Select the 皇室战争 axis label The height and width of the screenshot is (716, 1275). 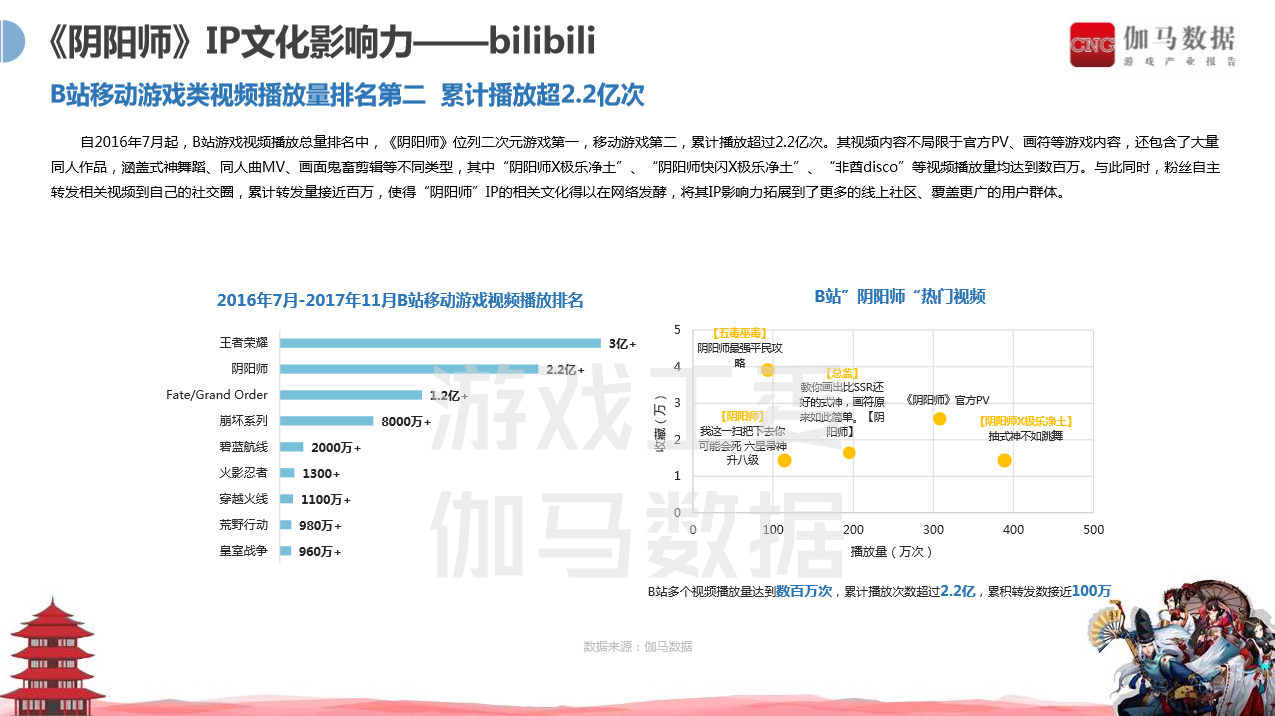[244, 551]
